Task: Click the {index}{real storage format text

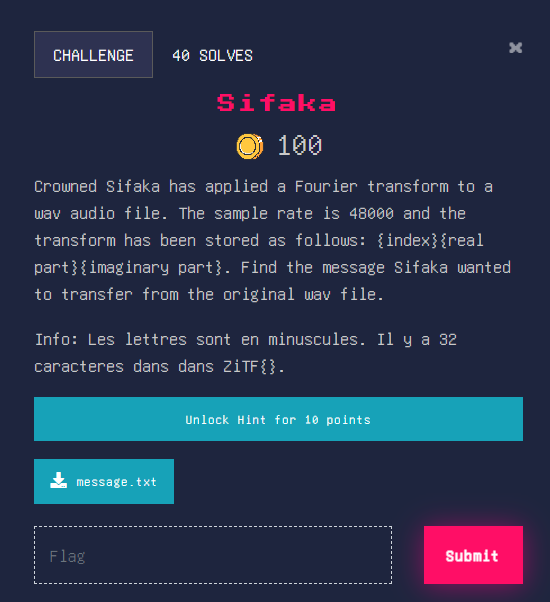Action: 429,241
